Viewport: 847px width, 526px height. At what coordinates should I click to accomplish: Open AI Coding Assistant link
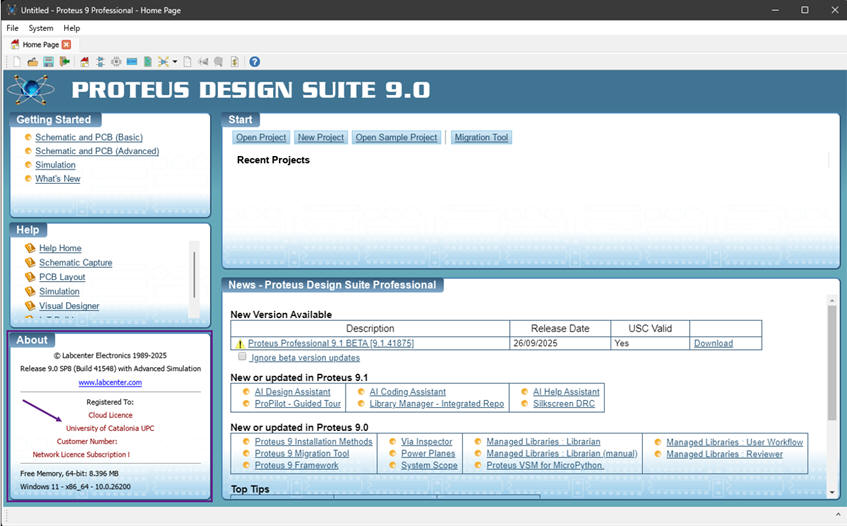tap(408, 392)
